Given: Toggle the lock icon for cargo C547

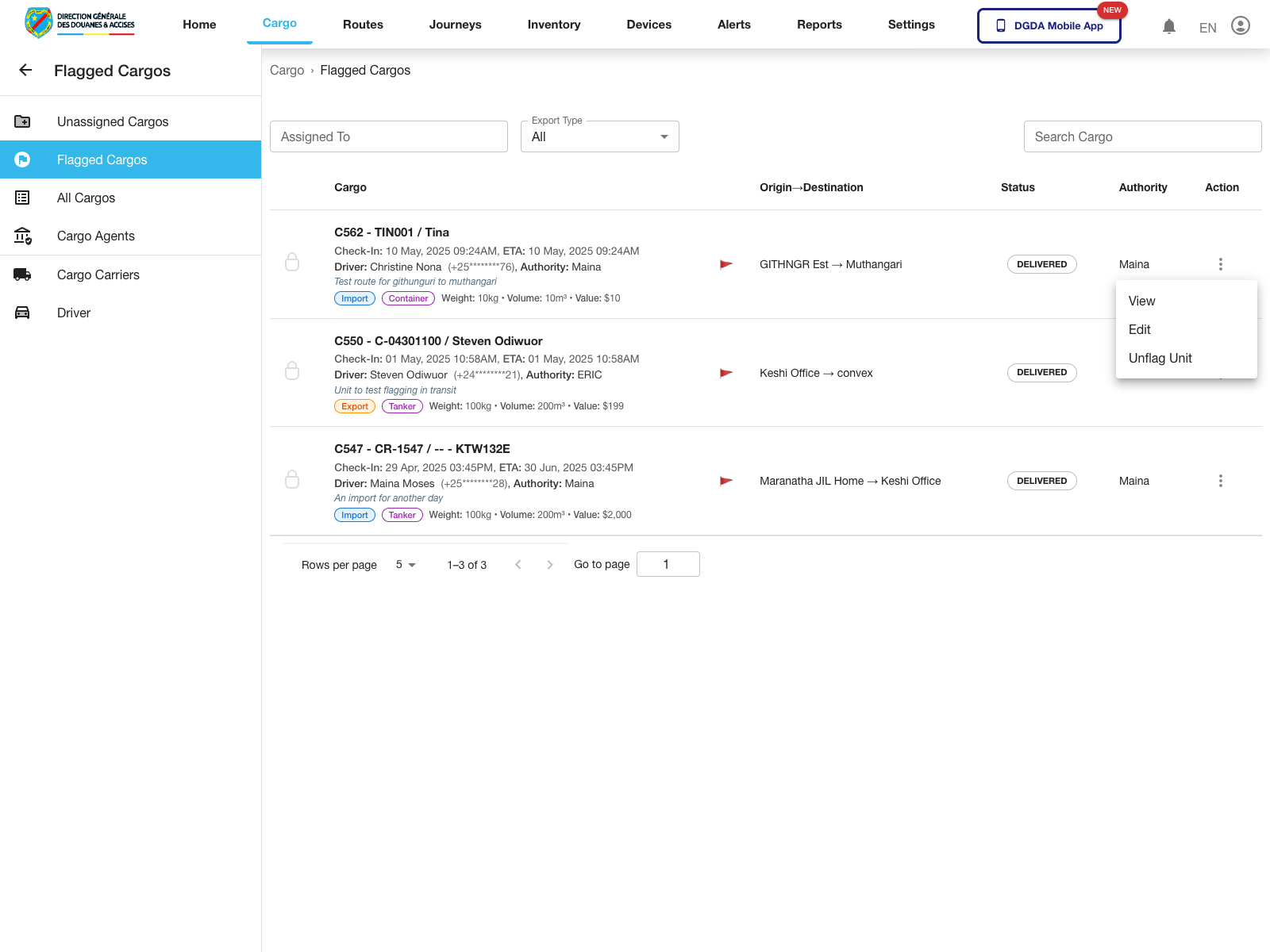Looking at the screenshot, I should click(x=292, y=479).
